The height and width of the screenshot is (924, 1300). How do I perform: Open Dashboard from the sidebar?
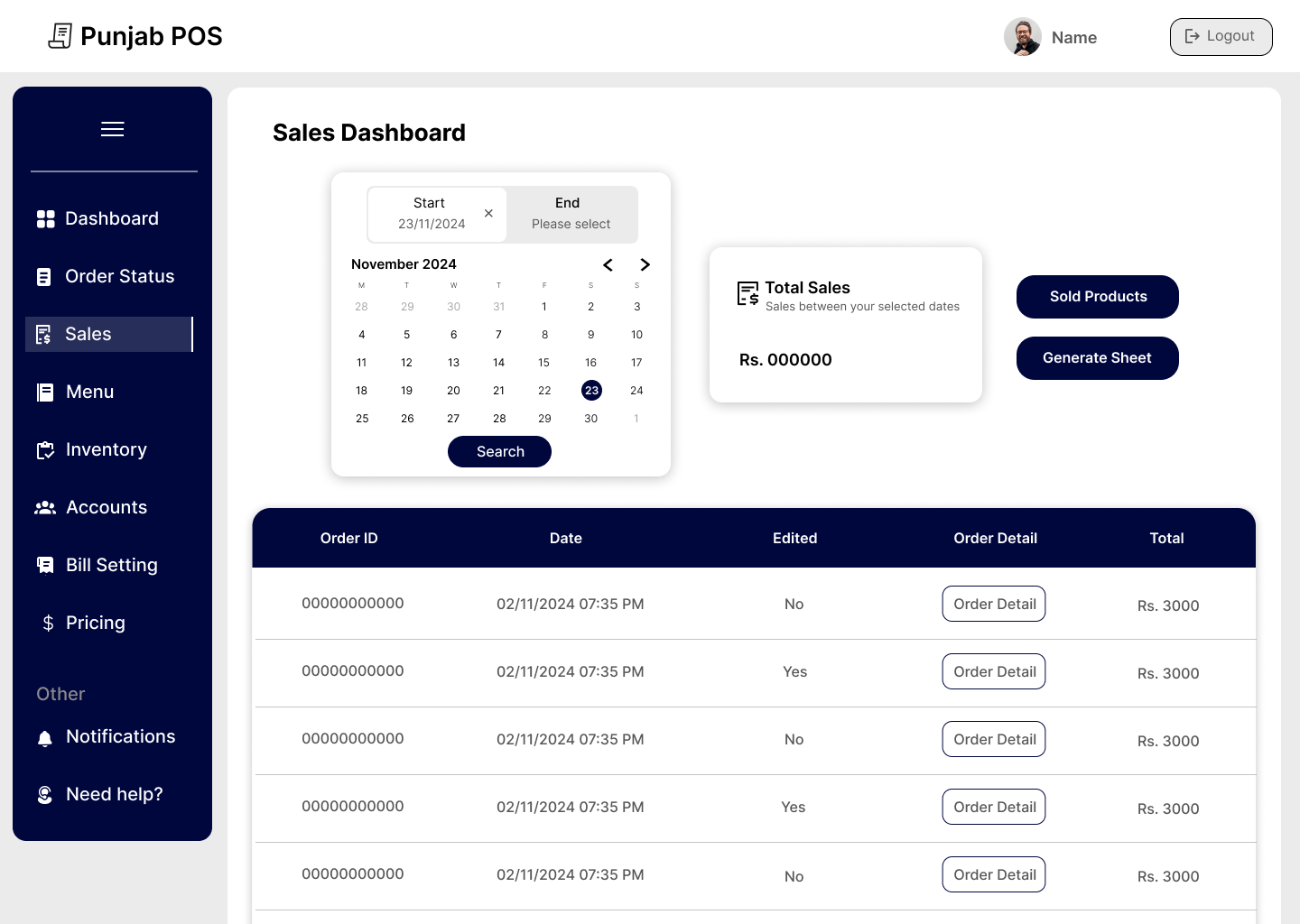(109, 219)
